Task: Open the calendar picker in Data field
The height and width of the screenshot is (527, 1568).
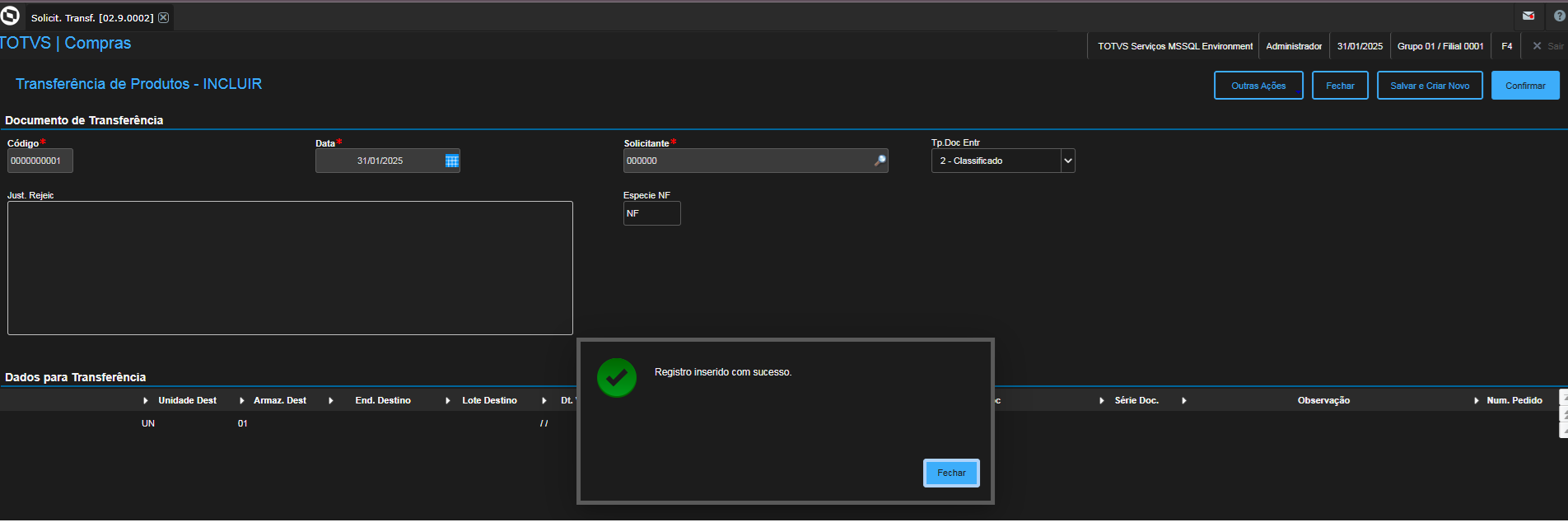Action: tap(451, 161)
